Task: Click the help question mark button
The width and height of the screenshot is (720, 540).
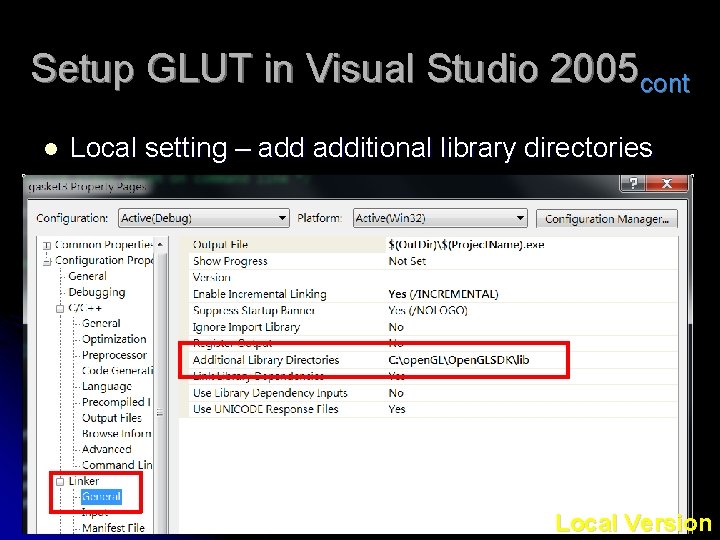Action: (x=633, y=183)
